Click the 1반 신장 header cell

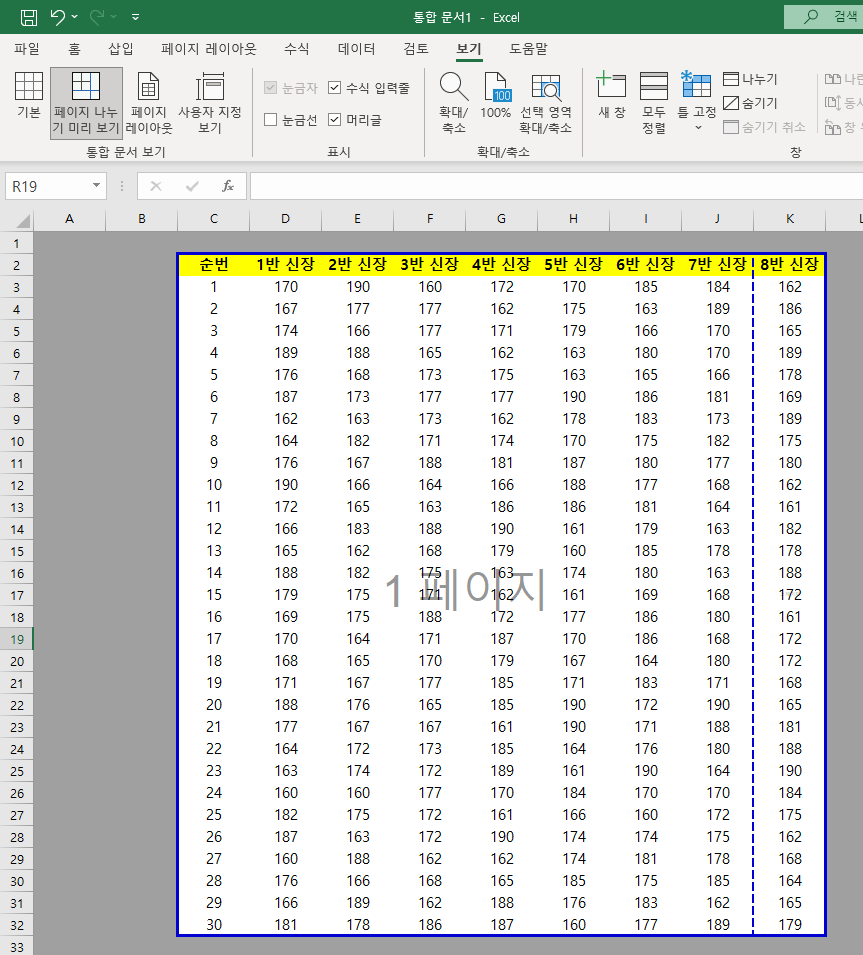pyautogui.click(x=285, y=264)
